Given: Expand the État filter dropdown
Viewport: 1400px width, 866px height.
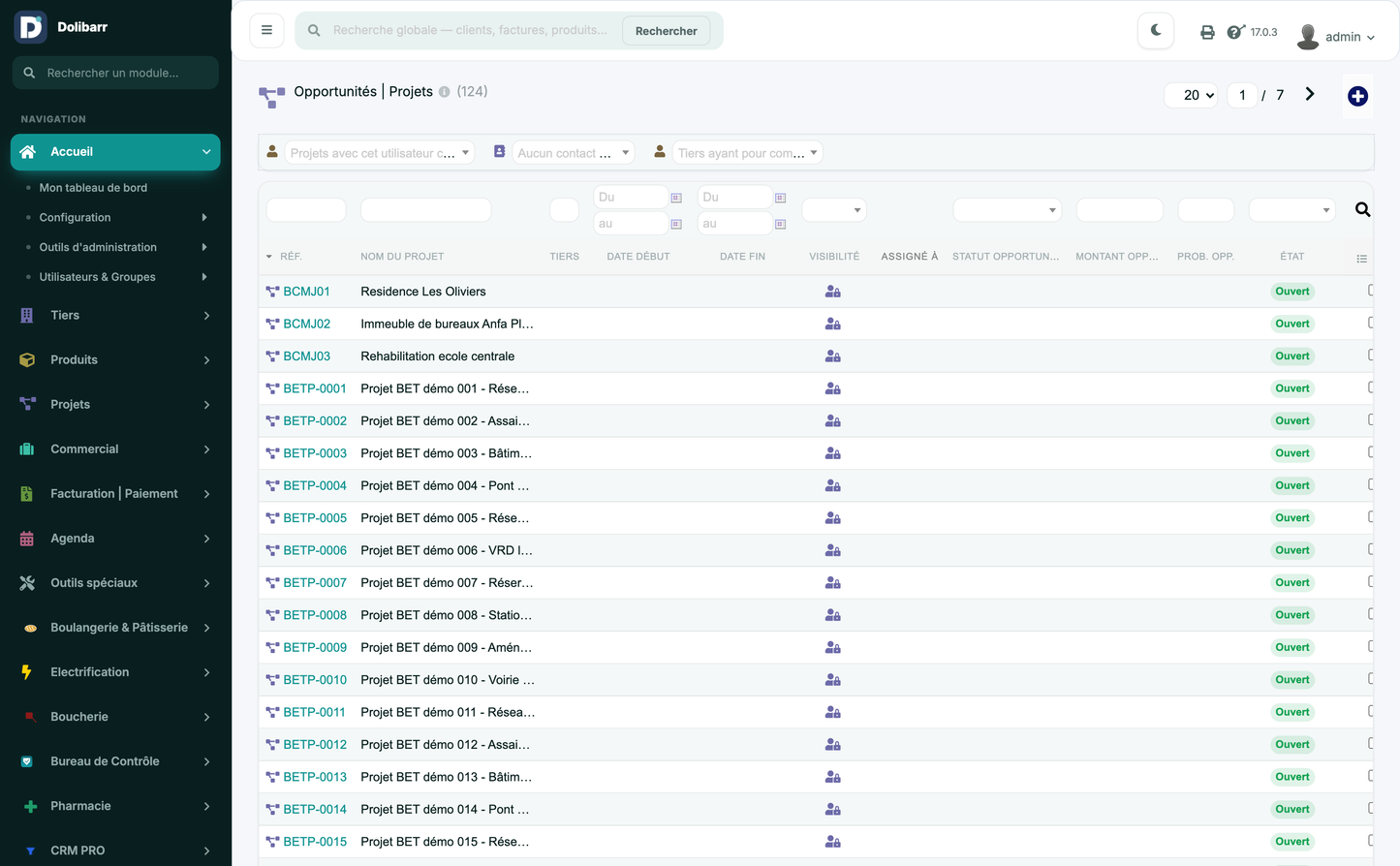Looking at the screenshot, I should click(1291, 209).
